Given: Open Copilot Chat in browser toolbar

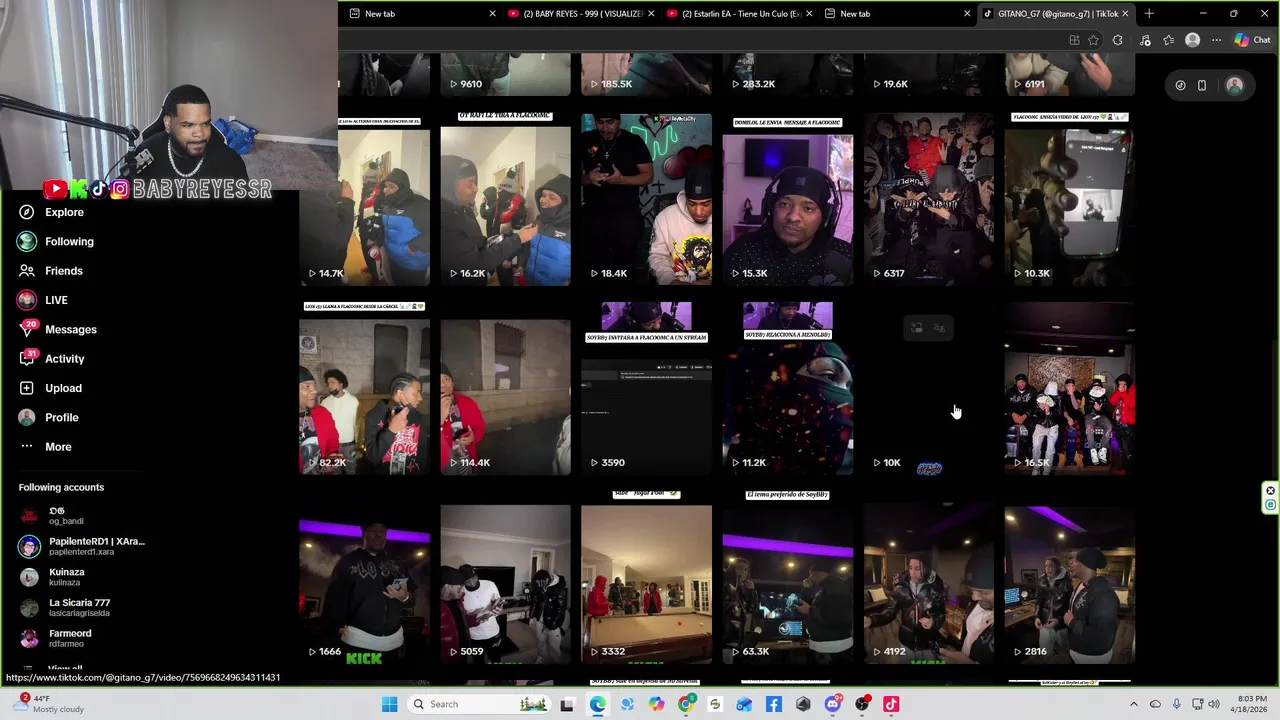Looking at the screenshot, I should tap(1252, 40).
